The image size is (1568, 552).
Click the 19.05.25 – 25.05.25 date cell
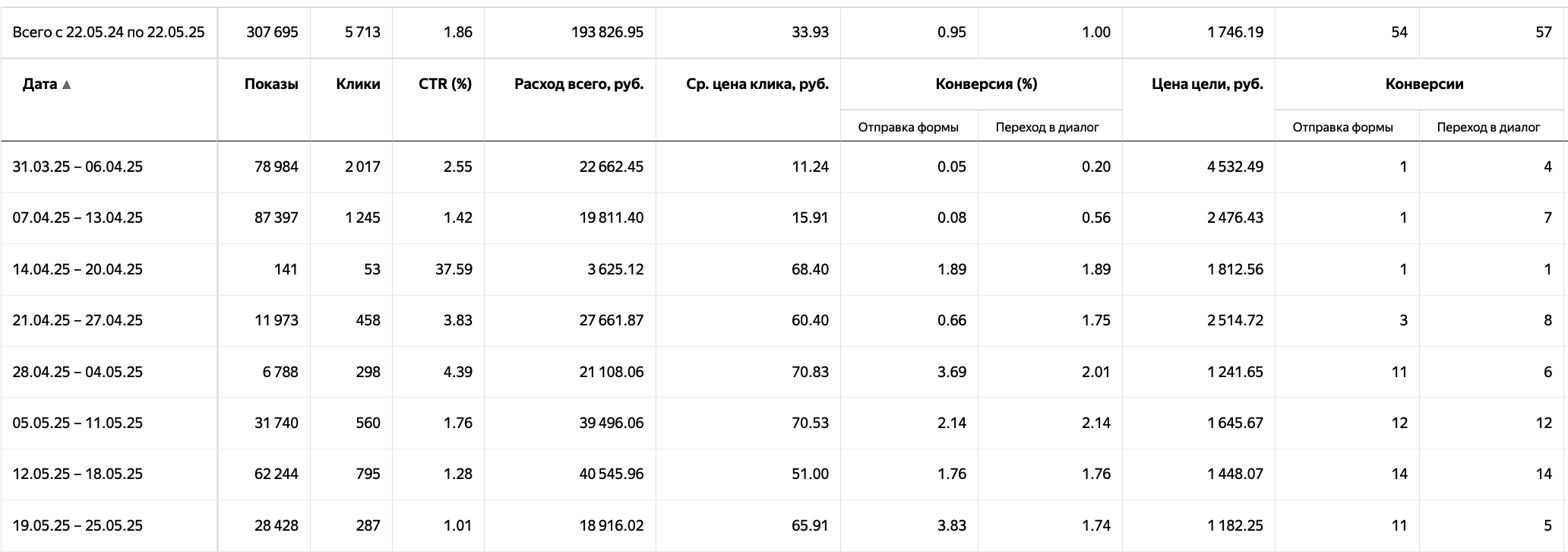click(x=77, y=525)
